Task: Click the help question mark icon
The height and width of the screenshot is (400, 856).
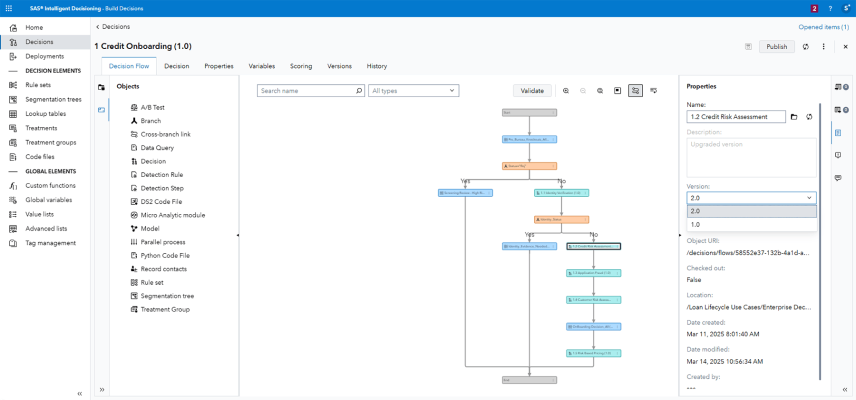Action: point(830,8)
